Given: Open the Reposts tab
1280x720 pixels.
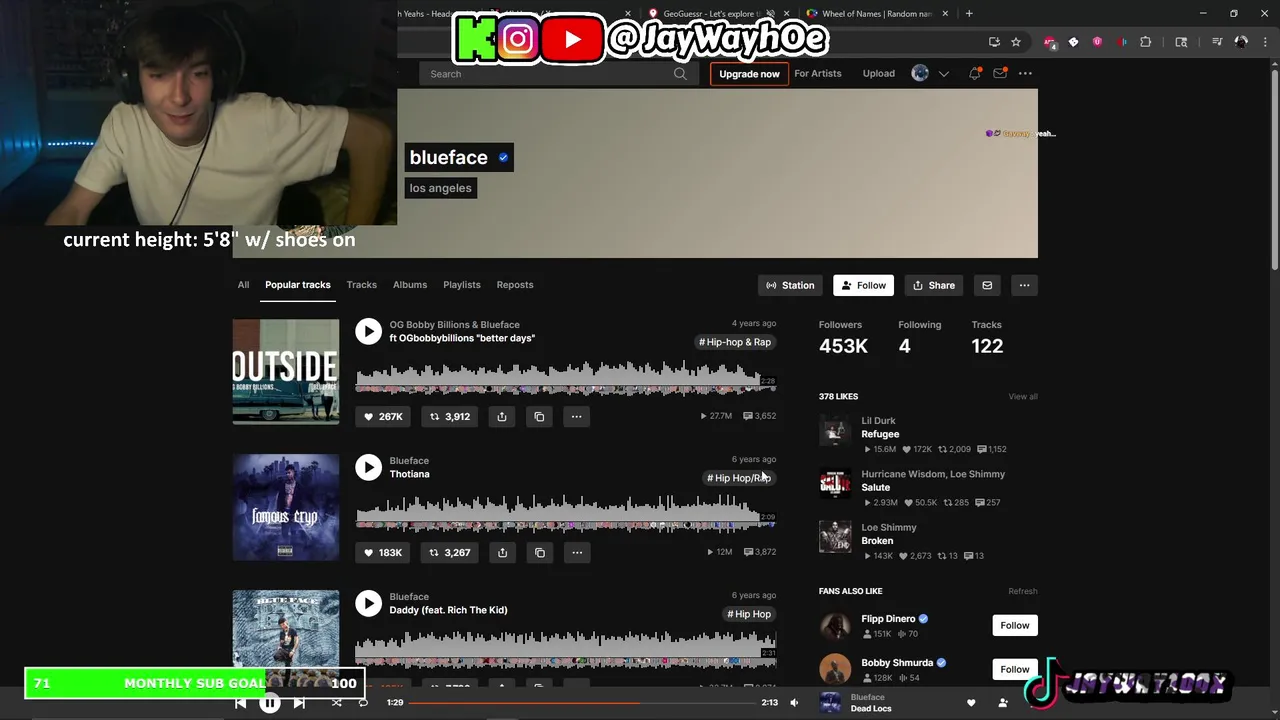Looking at the screenshot, I should [x=515, y=285].
